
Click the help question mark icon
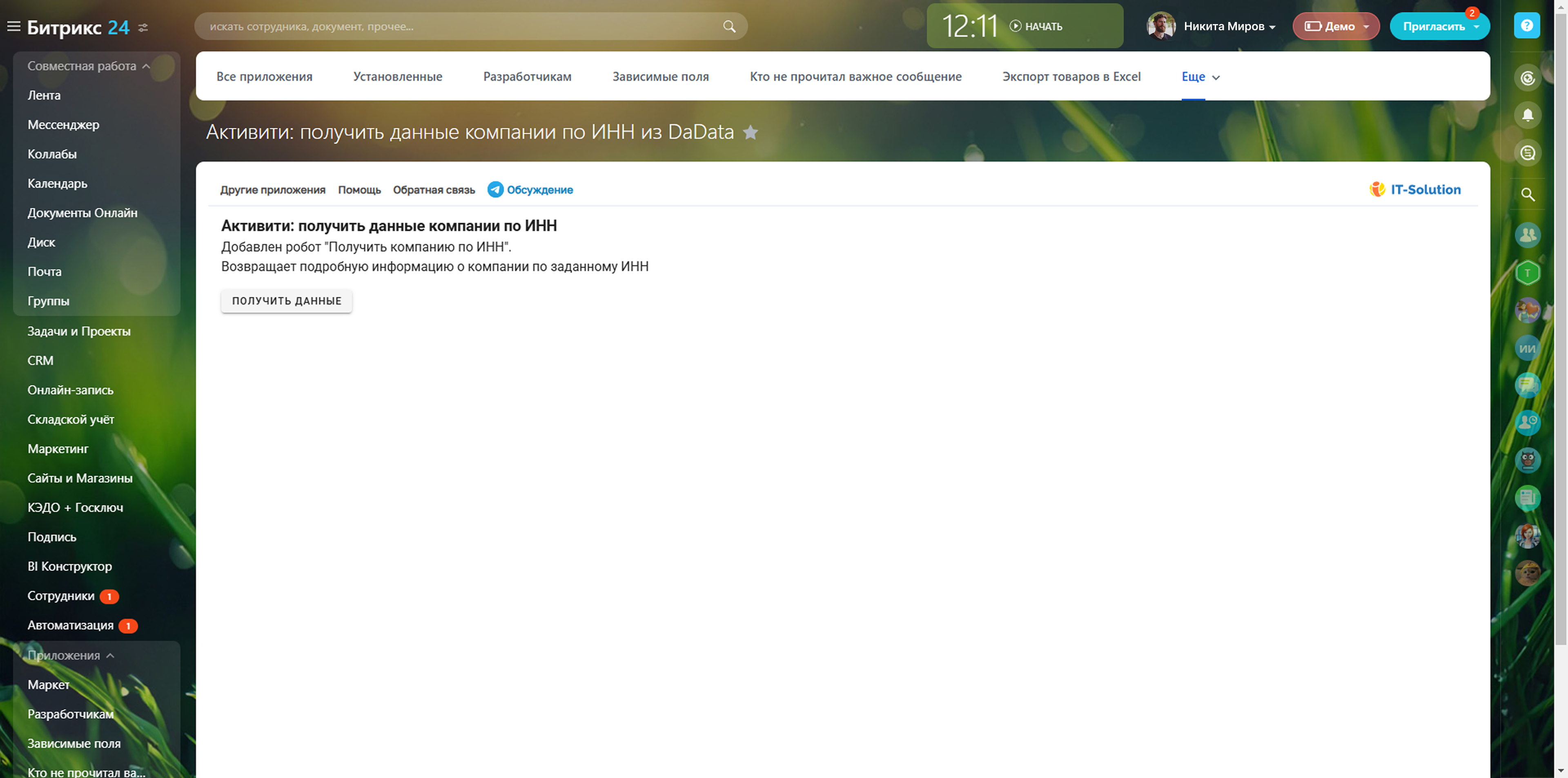point(1526,26)
